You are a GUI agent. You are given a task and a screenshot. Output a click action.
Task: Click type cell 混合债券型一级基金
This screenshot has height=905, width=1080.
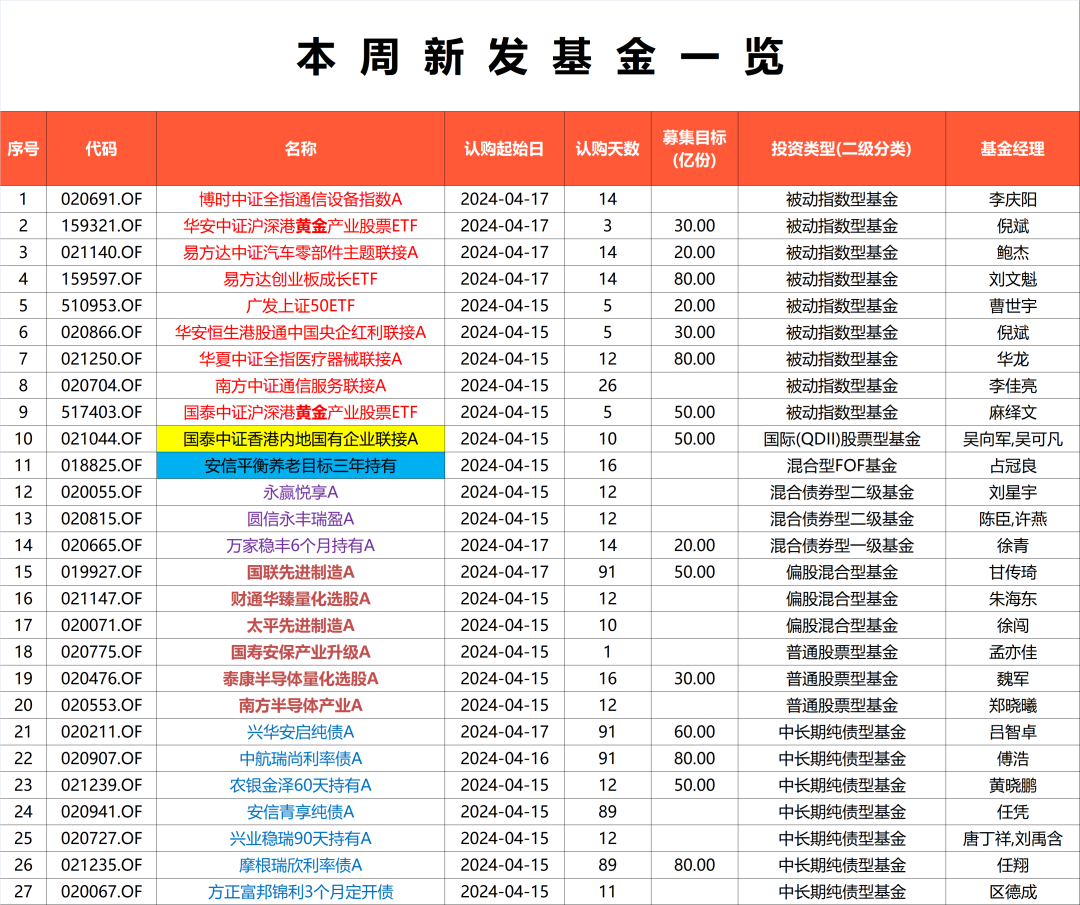pyautogui.click(x=841, y=545)
